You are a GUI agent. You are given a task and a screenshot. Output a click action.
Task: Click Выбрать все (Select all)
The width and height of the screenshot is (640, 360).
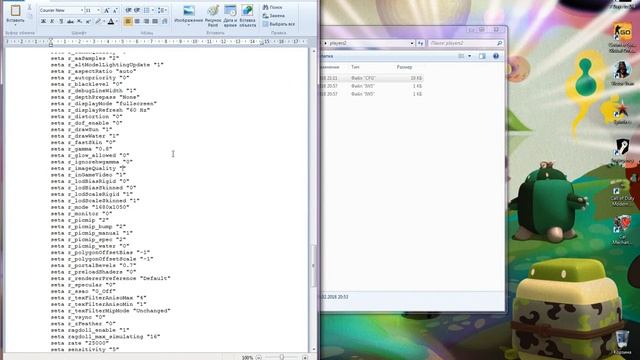(278, 24)
